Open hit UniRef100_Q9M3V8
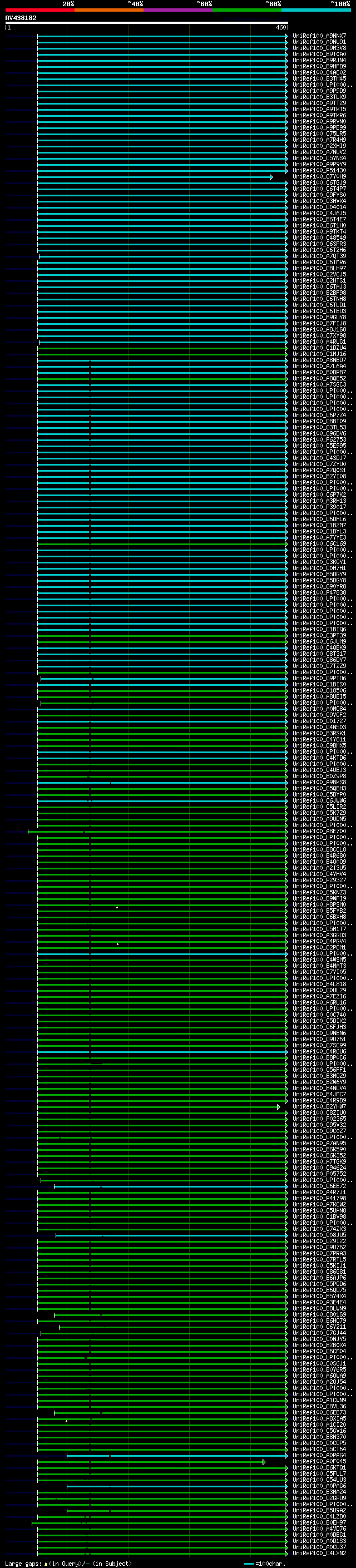Screen dimensions: 356x1568 (x=319, y=48)
